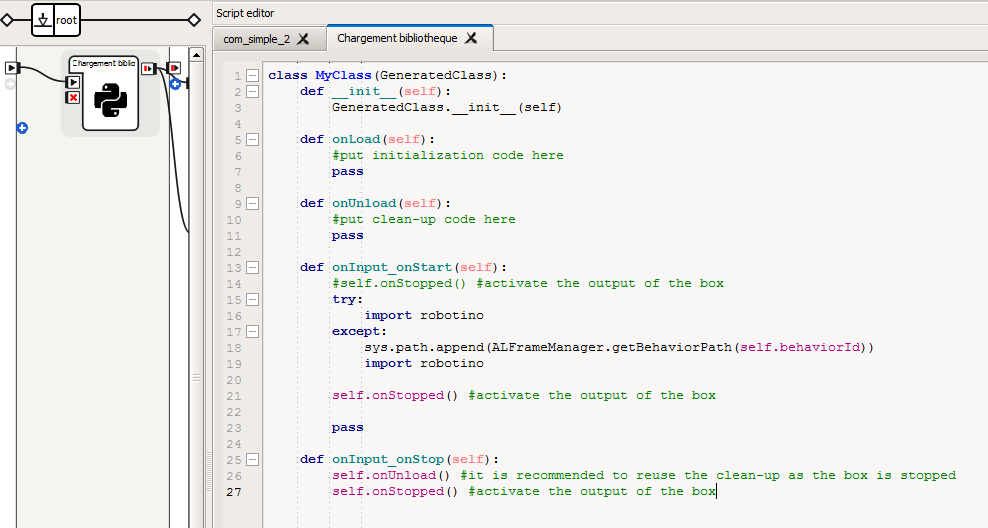Collapse the onInput_onStart fold at line 13
This screenshot has height=528, width=988.
252,267
